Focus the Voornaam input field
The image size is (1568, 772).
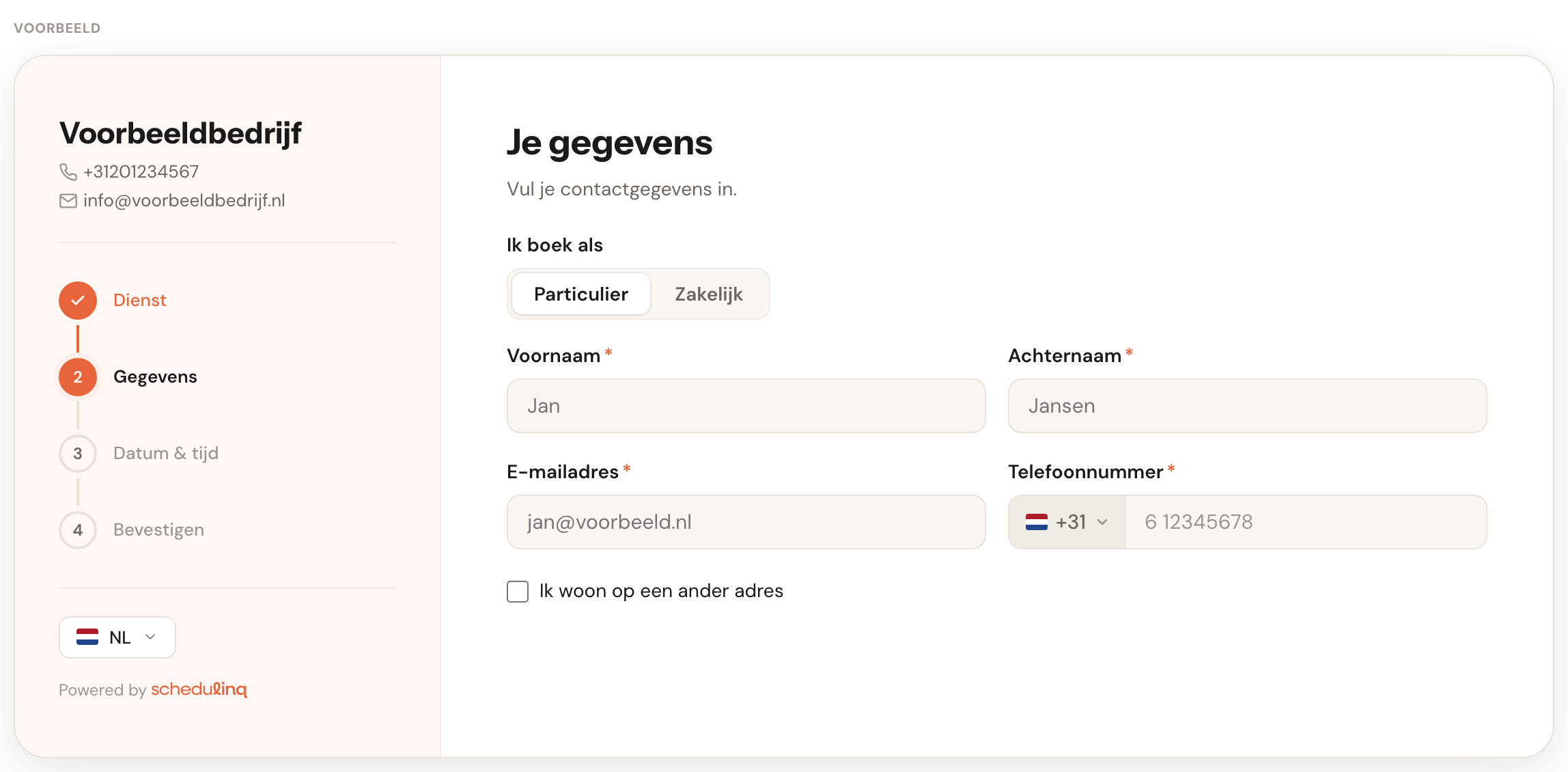(x=746, y=406)
